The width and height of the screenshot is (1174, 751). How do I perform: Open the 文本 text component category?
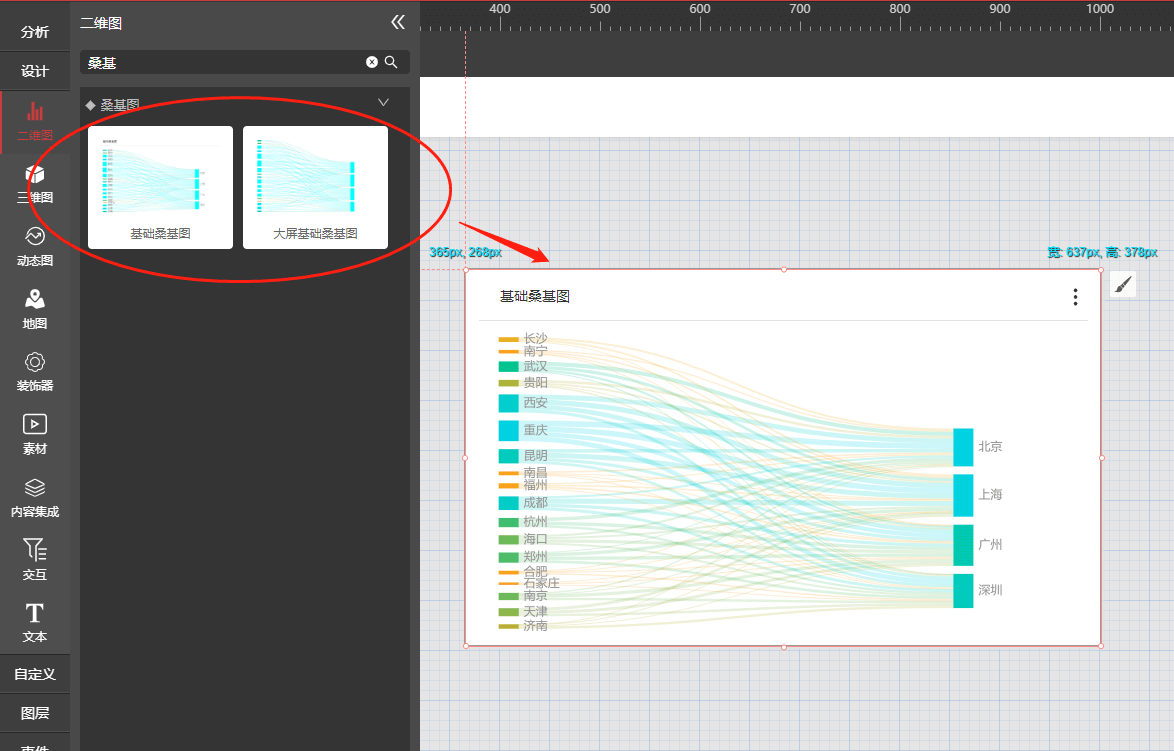[35, 623]
